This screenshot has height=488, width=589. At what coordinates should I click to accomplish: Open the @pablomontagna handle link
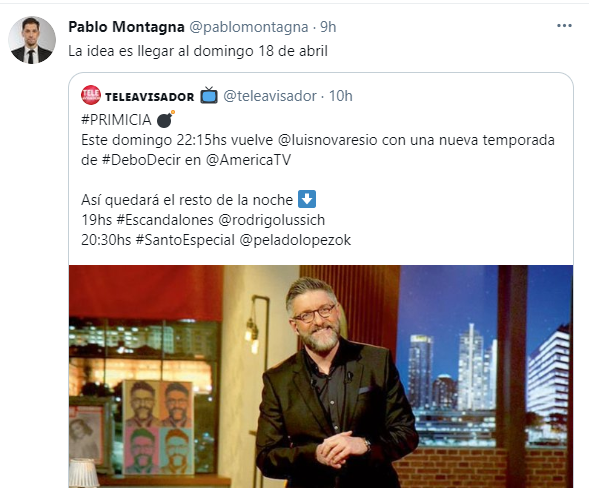[248, 27]
